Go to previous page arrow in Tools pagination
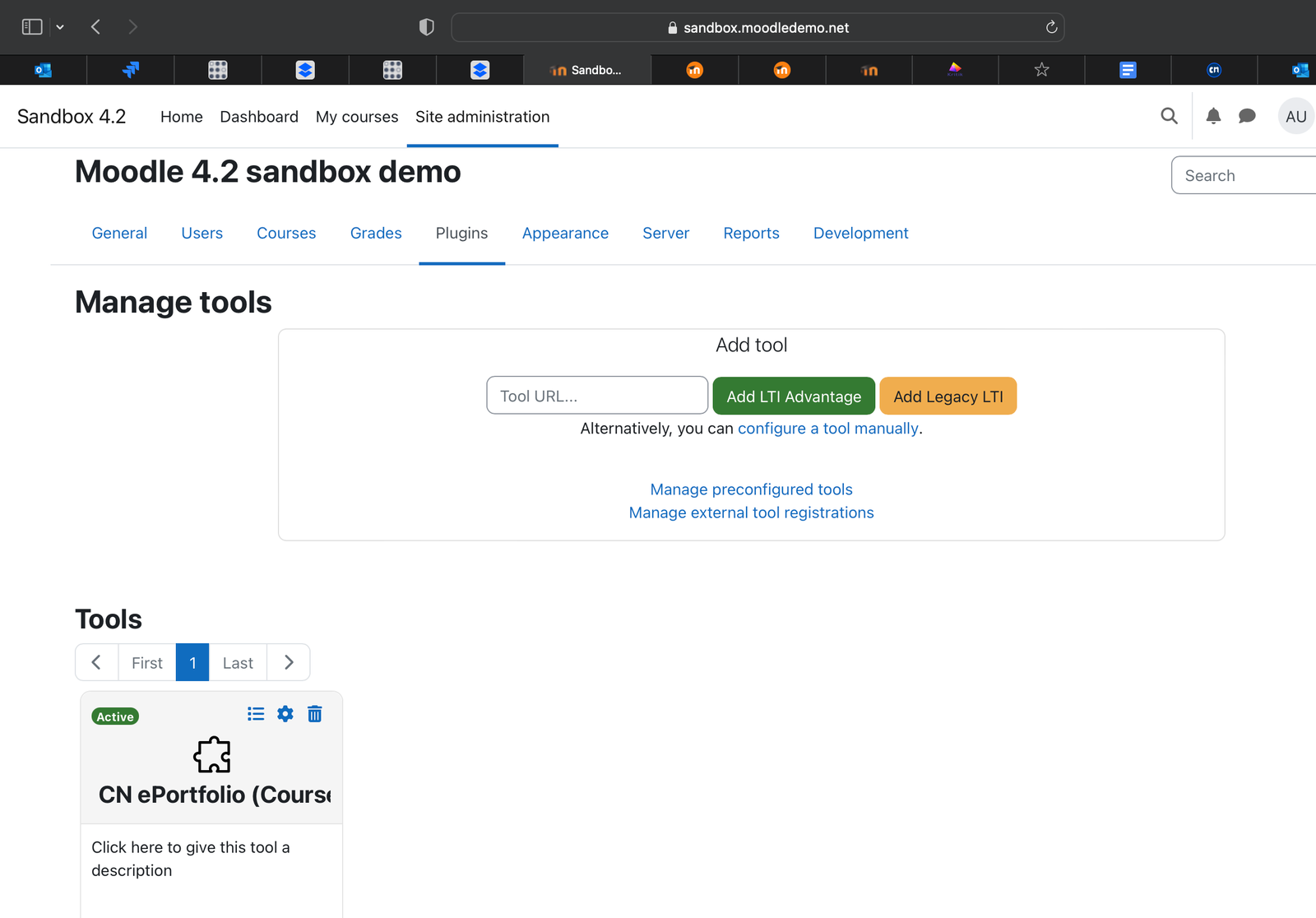Viewport: 1316px width, 918px height. point(96,662)
